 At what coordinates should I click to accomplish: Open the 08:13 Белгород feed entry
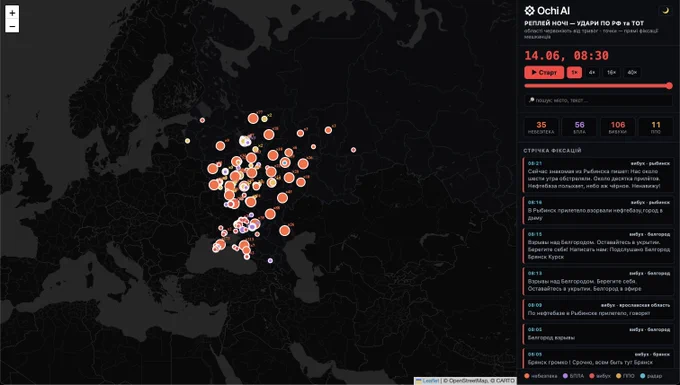pos(598,281)
